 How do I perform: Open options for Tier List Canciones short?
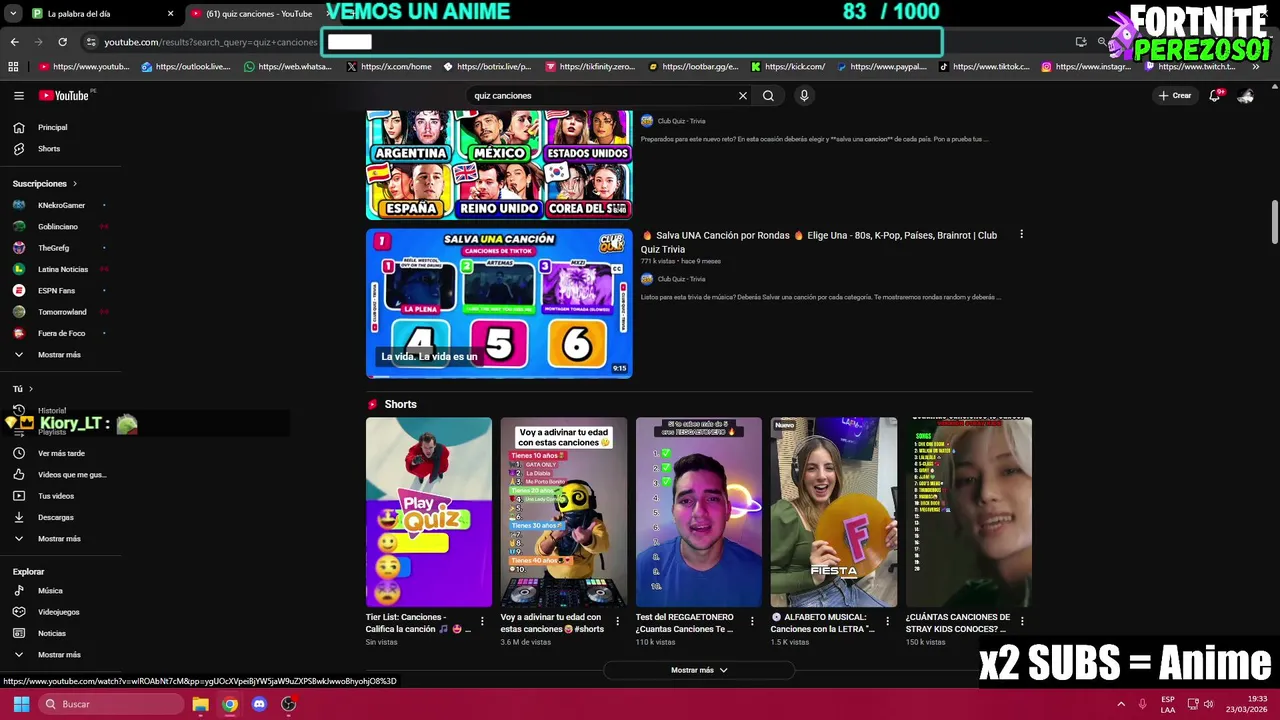pos(482,621)
